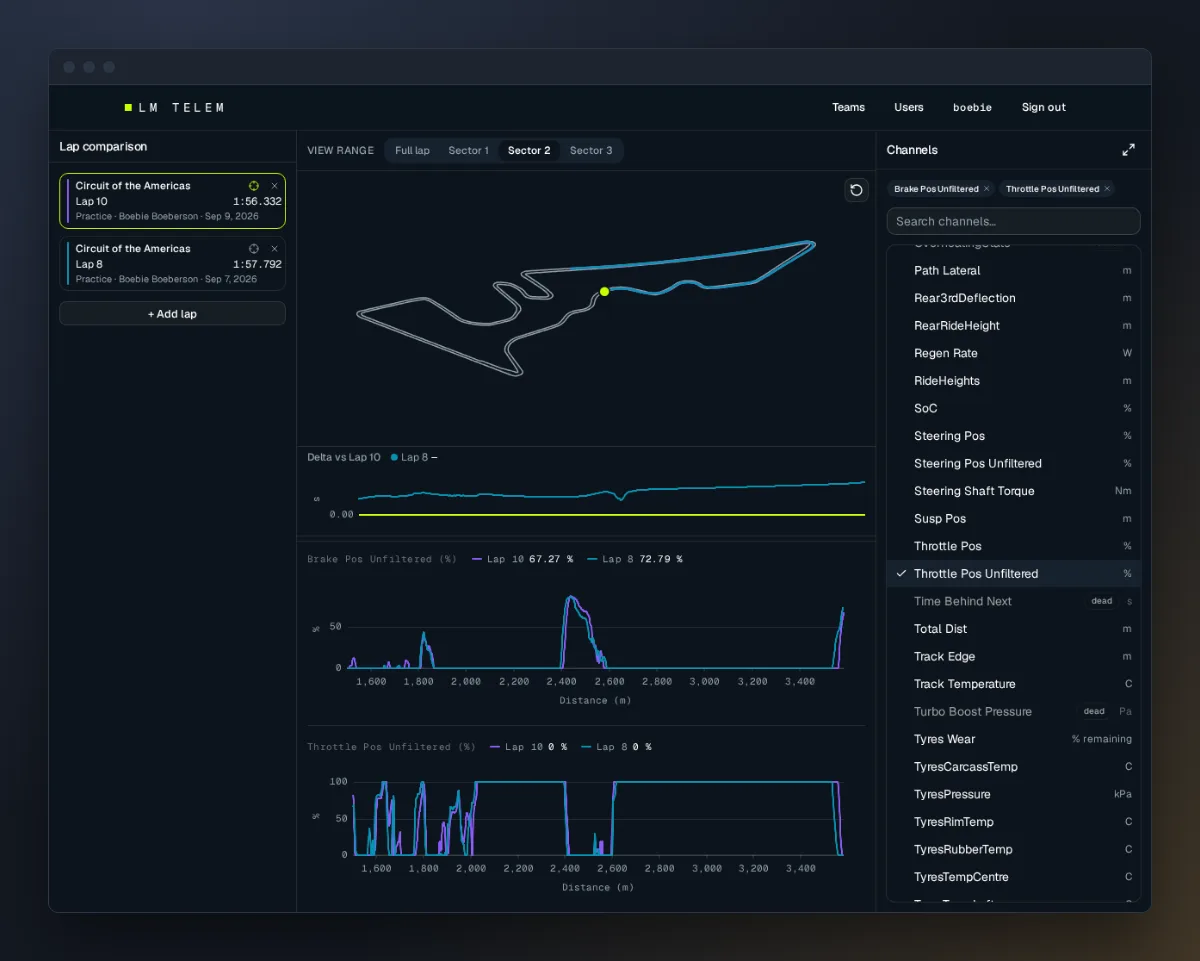Click the reference target icon on Lap 10 card
Image resolution: width=1200 pixels, height=961 pixels.
(x=254, y=186)
